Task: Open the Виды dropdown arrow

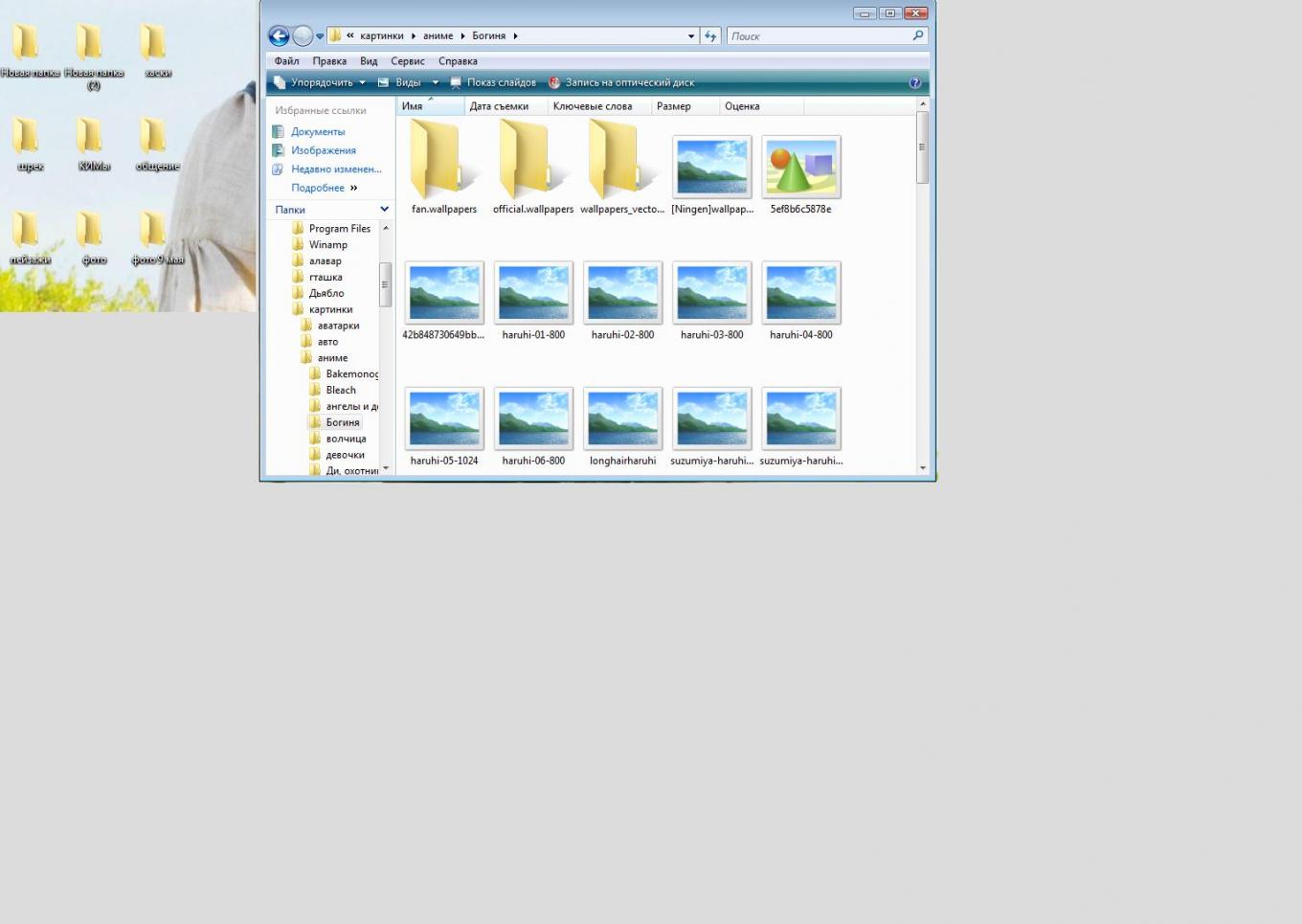Action: pyautogui.click(x=436, y=83)
